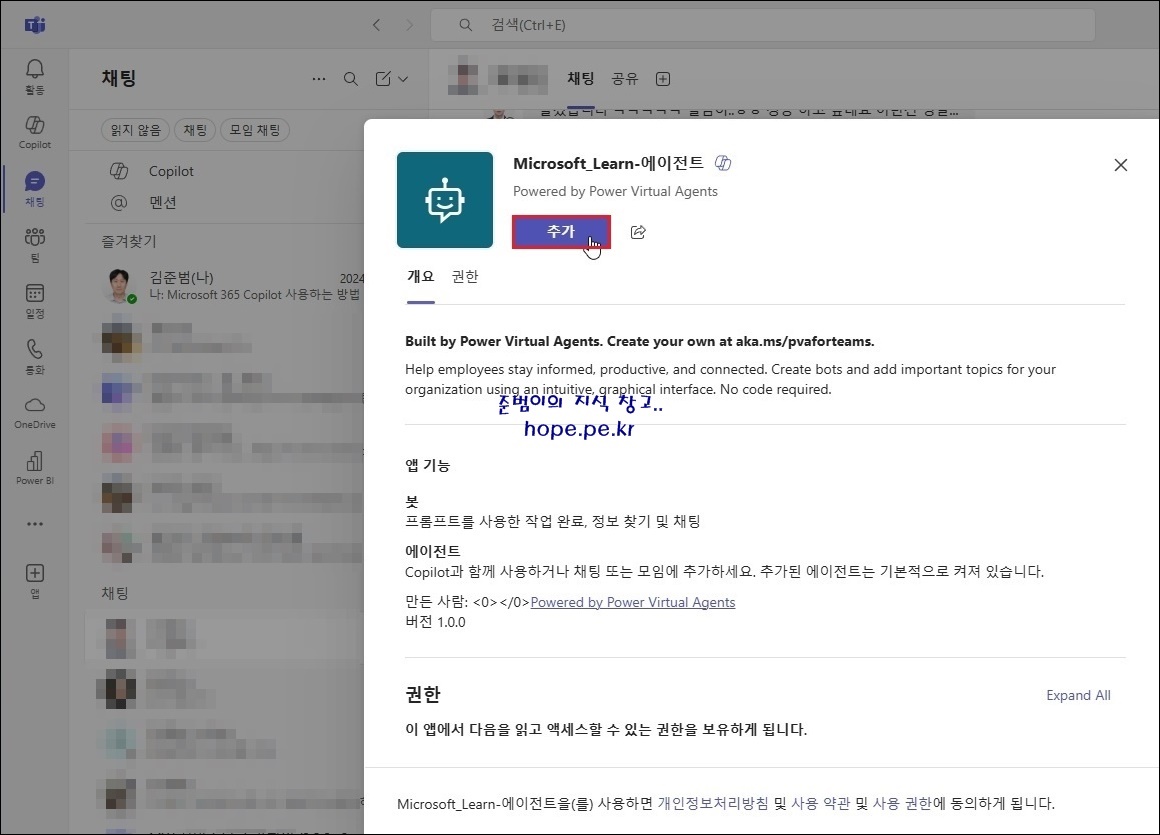This screenshot has width=1160, height=835.
Task: Open Power BI in left rail
Action: 35,469
